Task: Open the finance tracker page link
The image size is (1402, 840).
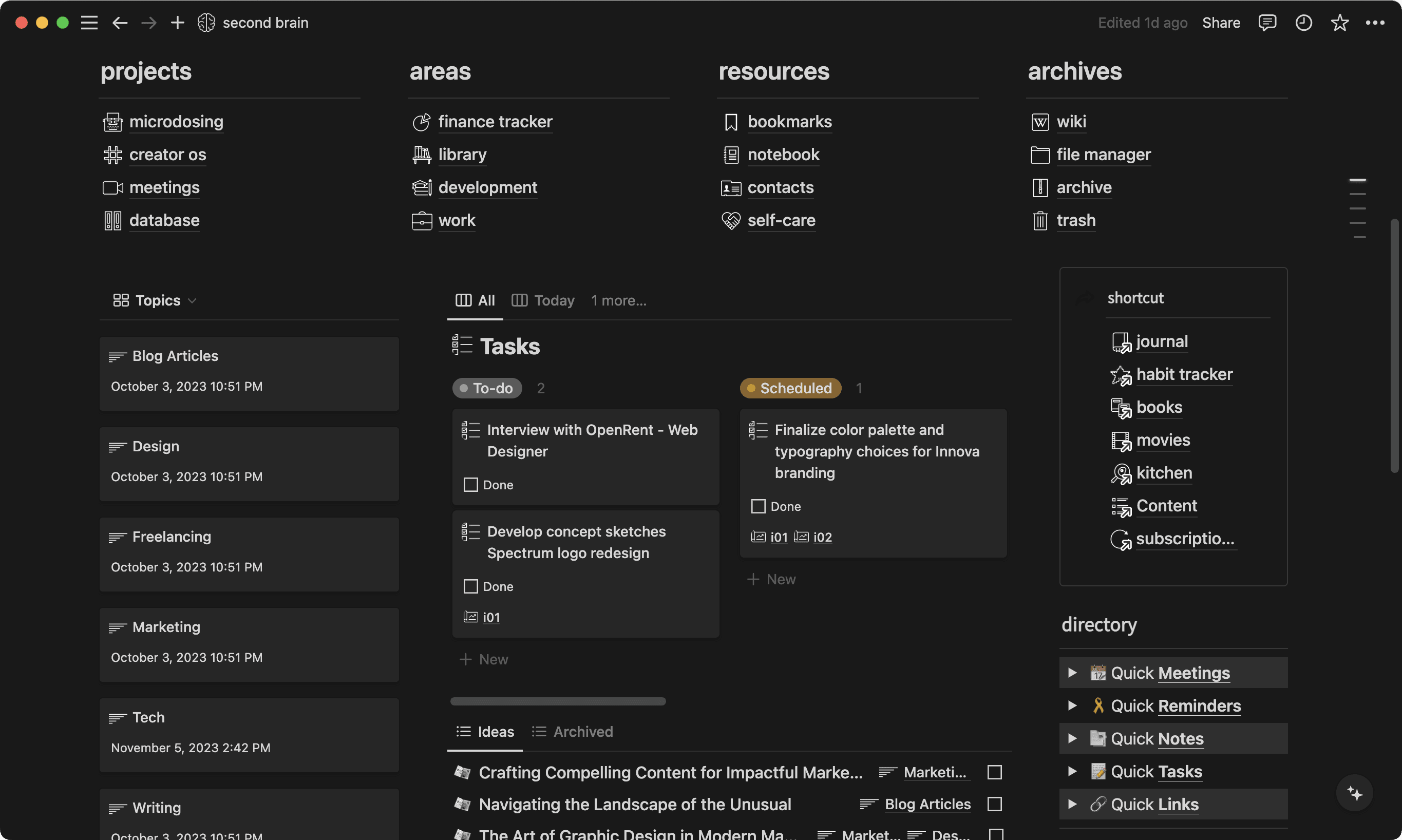Action: 495,122
